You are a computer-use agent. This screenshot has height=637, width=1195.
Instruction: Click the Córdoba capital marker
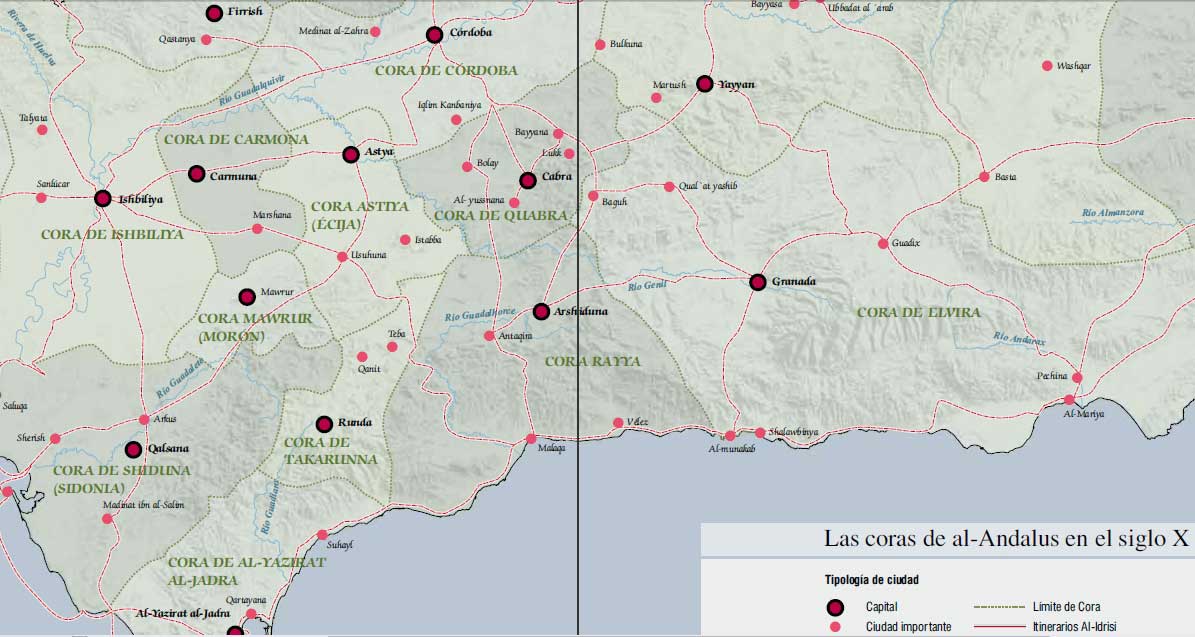(x=434, y=35)
